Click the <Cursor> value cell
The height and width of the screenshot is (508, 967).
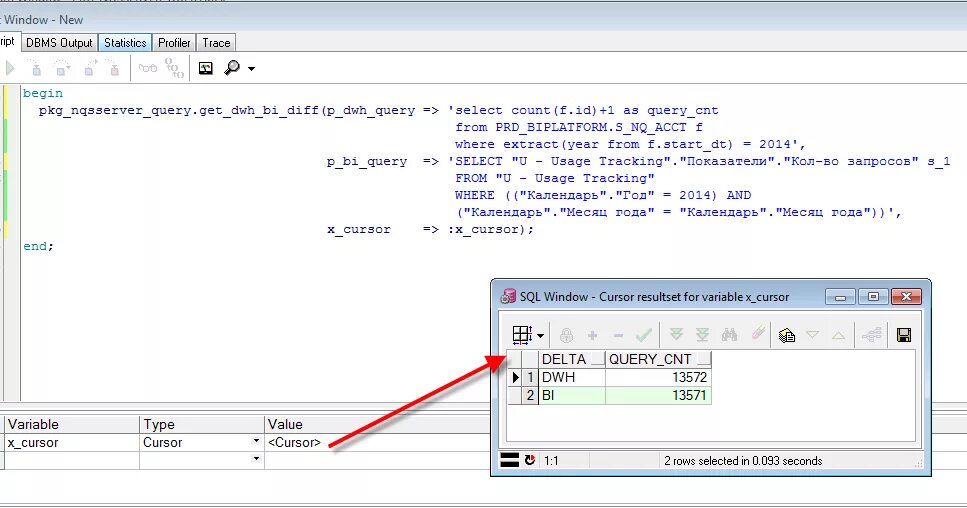coord(376,443)
